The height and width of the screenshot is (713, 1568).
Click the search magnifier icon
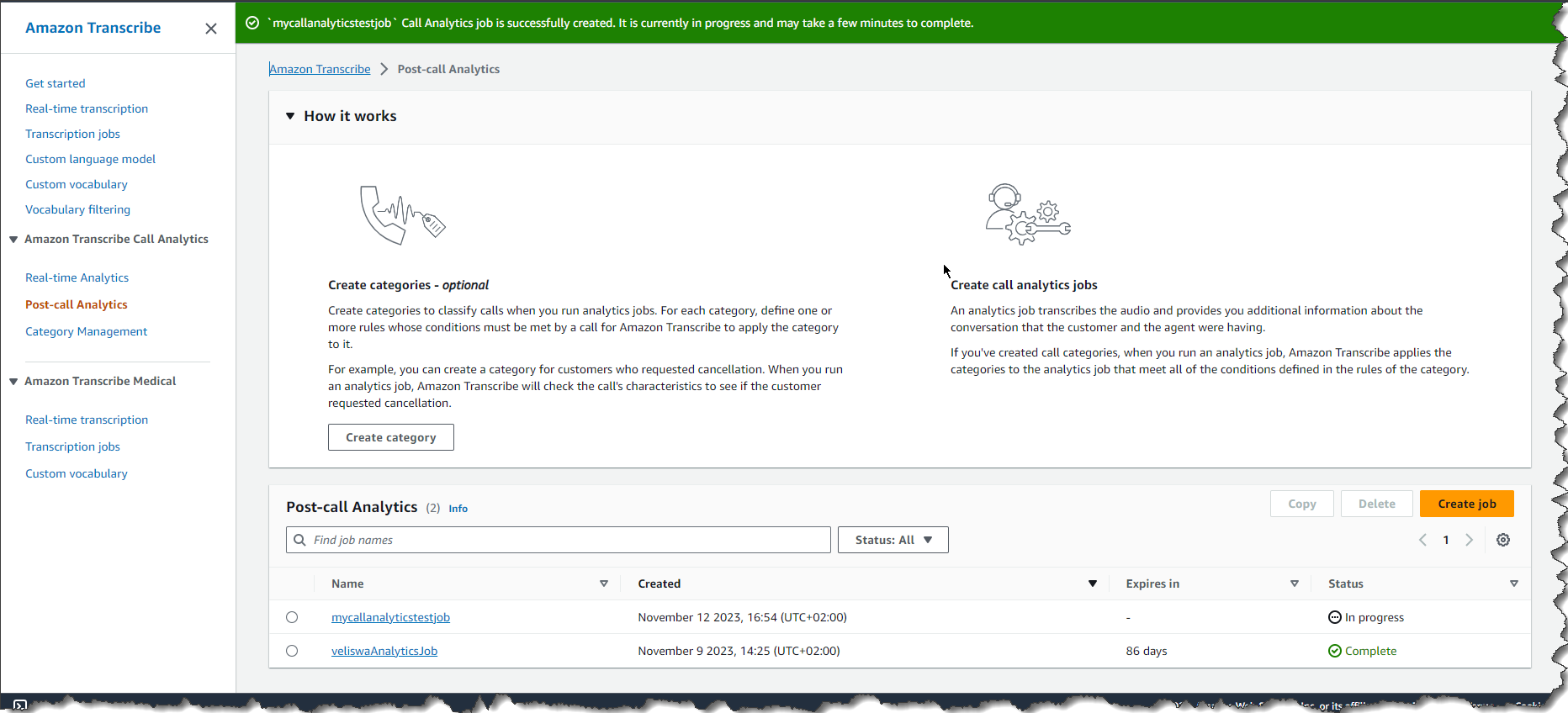tap(299, 540)
